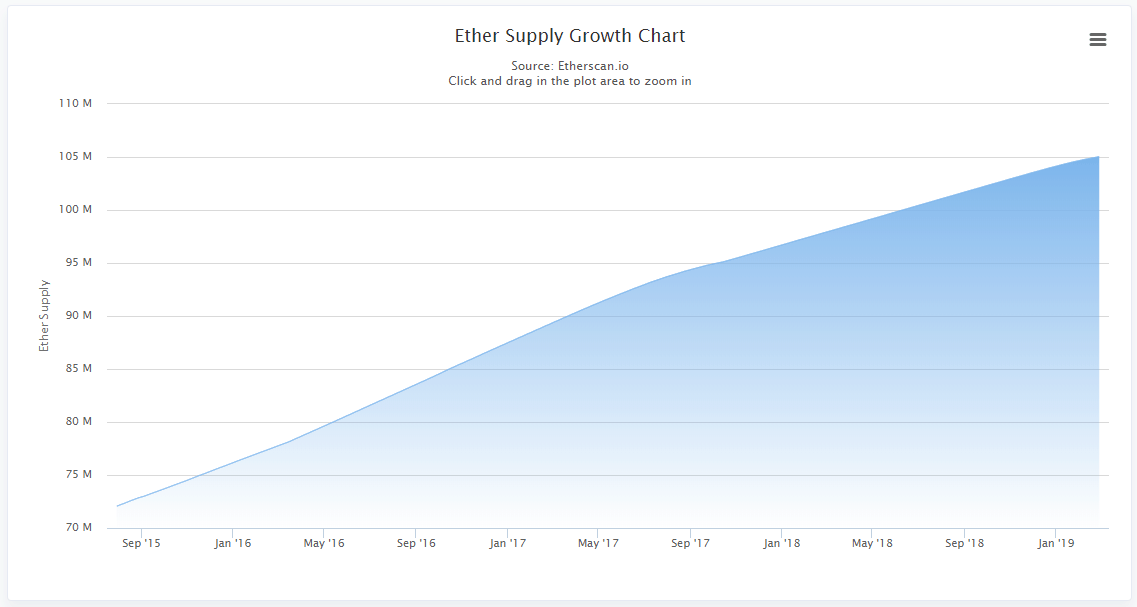Click the 110 M y-axis label
1137x607 pixels.
[x=75, y=104]
